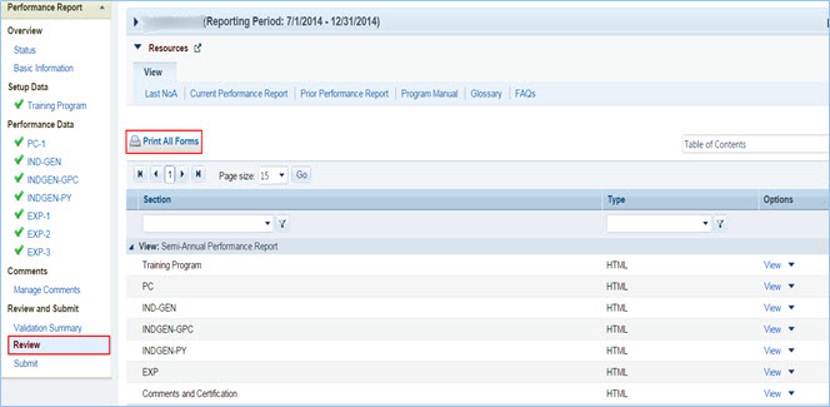Open Program Manual resource link
Viewport: 830px width, 407px height.
429,94
